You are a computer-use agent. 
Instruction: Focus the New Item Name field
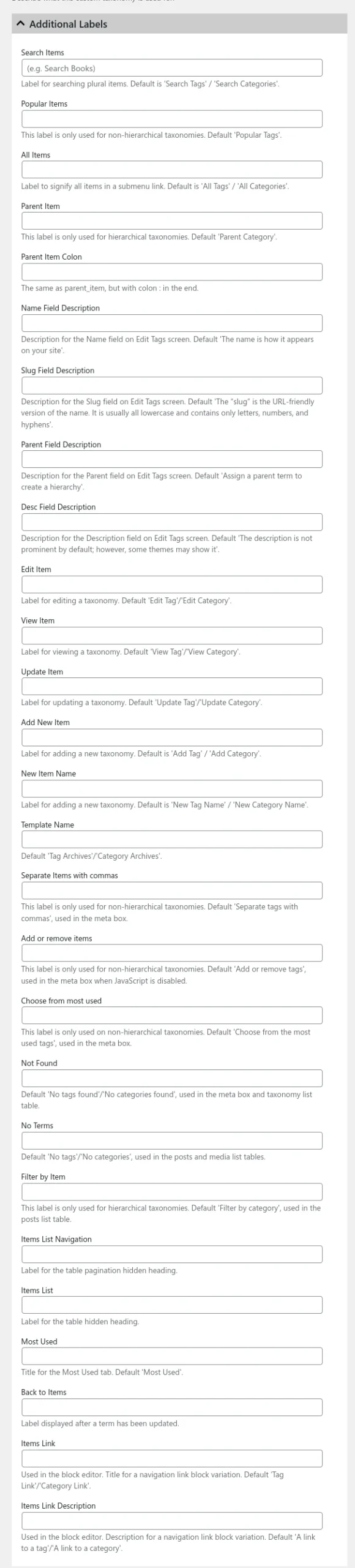click(172, 789)
